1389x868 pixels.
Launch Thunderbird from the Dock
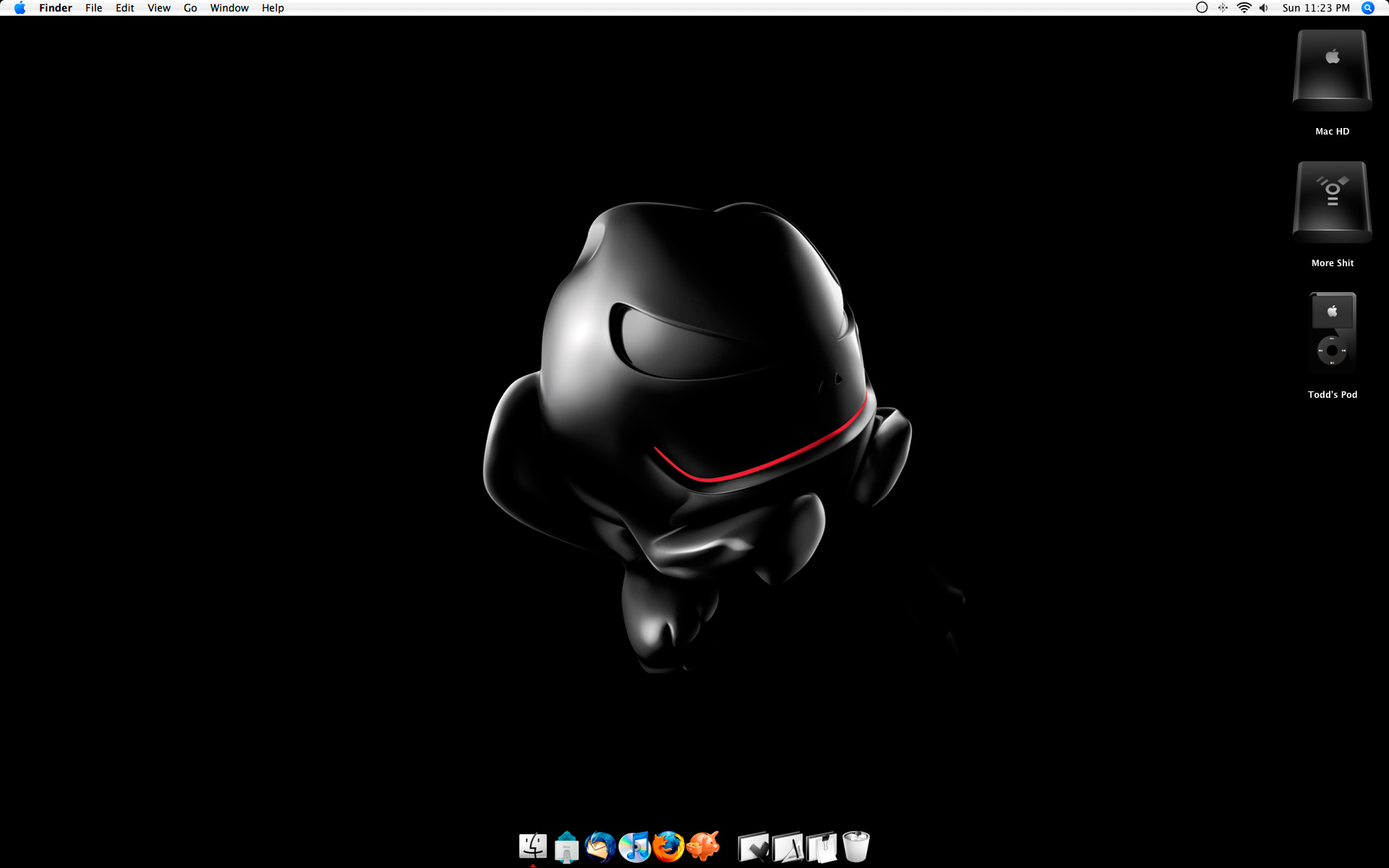600,847
